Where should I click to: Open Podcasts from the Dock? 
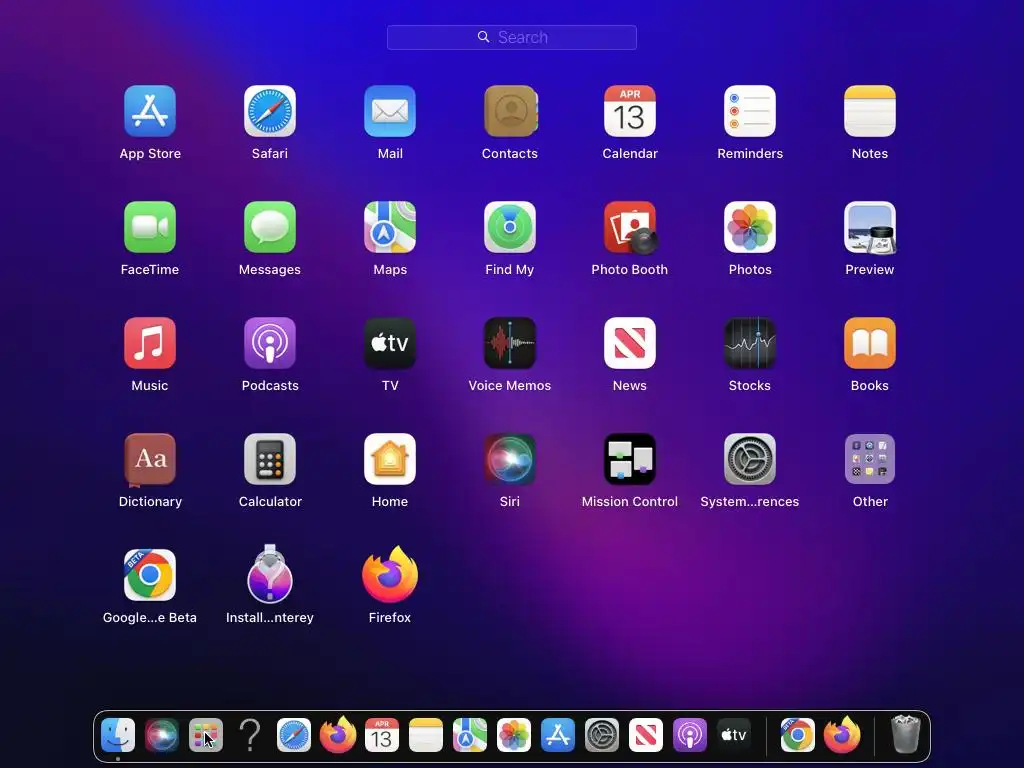click(x=690, y=735)
